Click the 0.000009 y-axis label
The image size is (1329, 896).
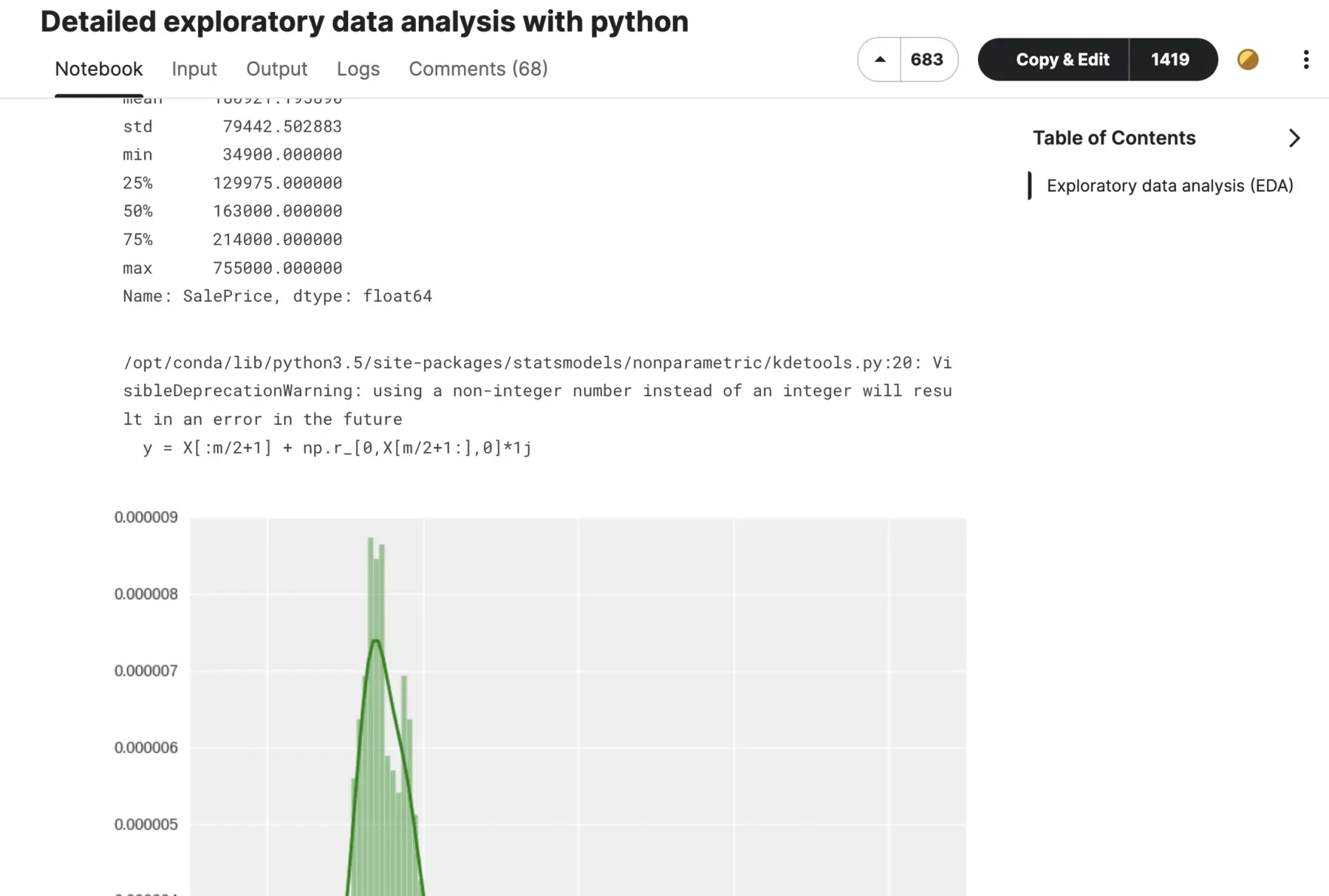[x=146, y=517]
